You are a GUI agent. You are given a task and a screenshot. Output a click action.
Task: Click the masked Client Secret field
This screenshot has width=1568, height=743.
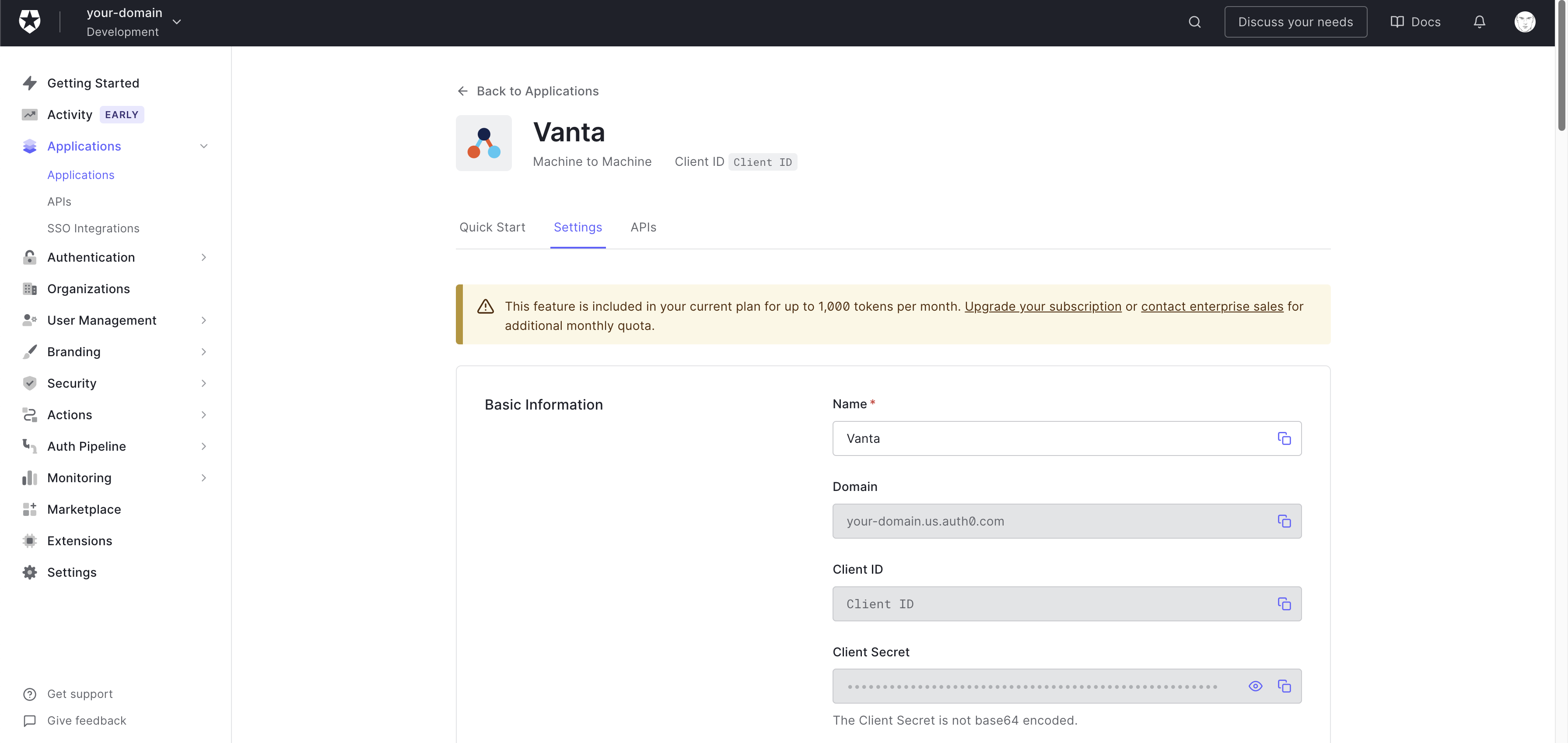1067,687
